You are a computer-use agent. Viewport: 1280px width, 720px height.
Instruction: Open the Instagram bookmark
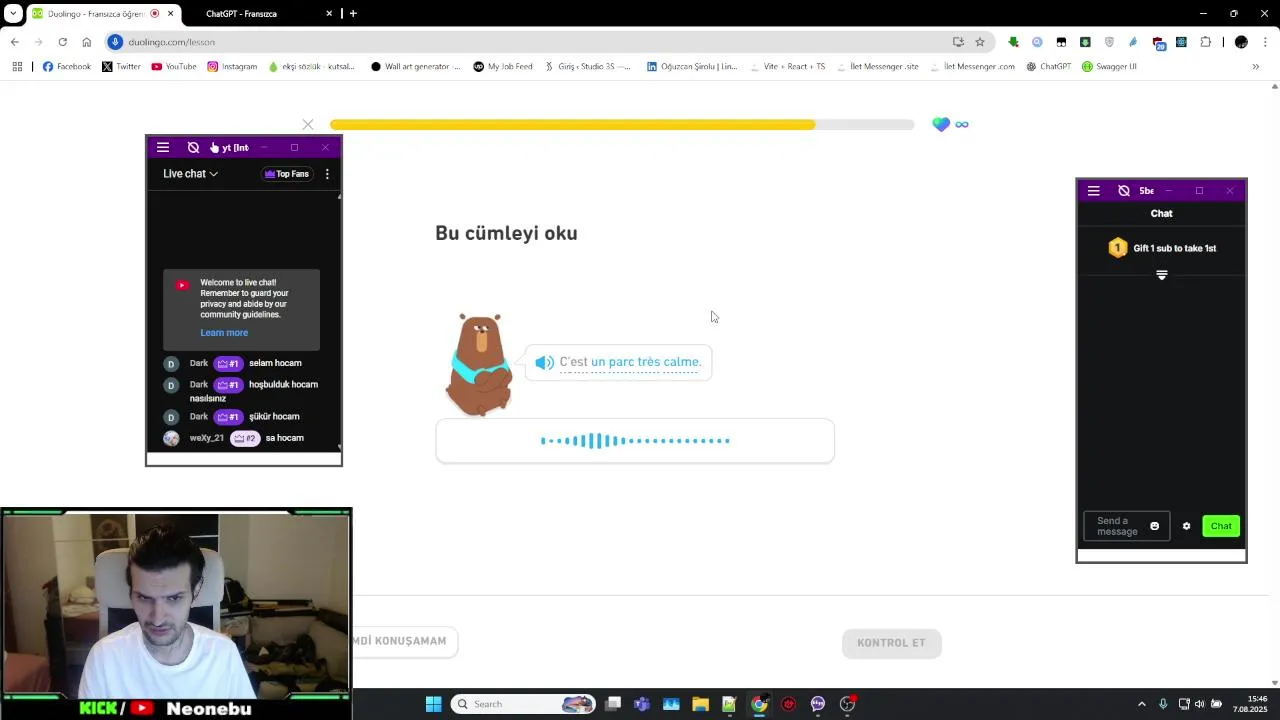(232, 67)
